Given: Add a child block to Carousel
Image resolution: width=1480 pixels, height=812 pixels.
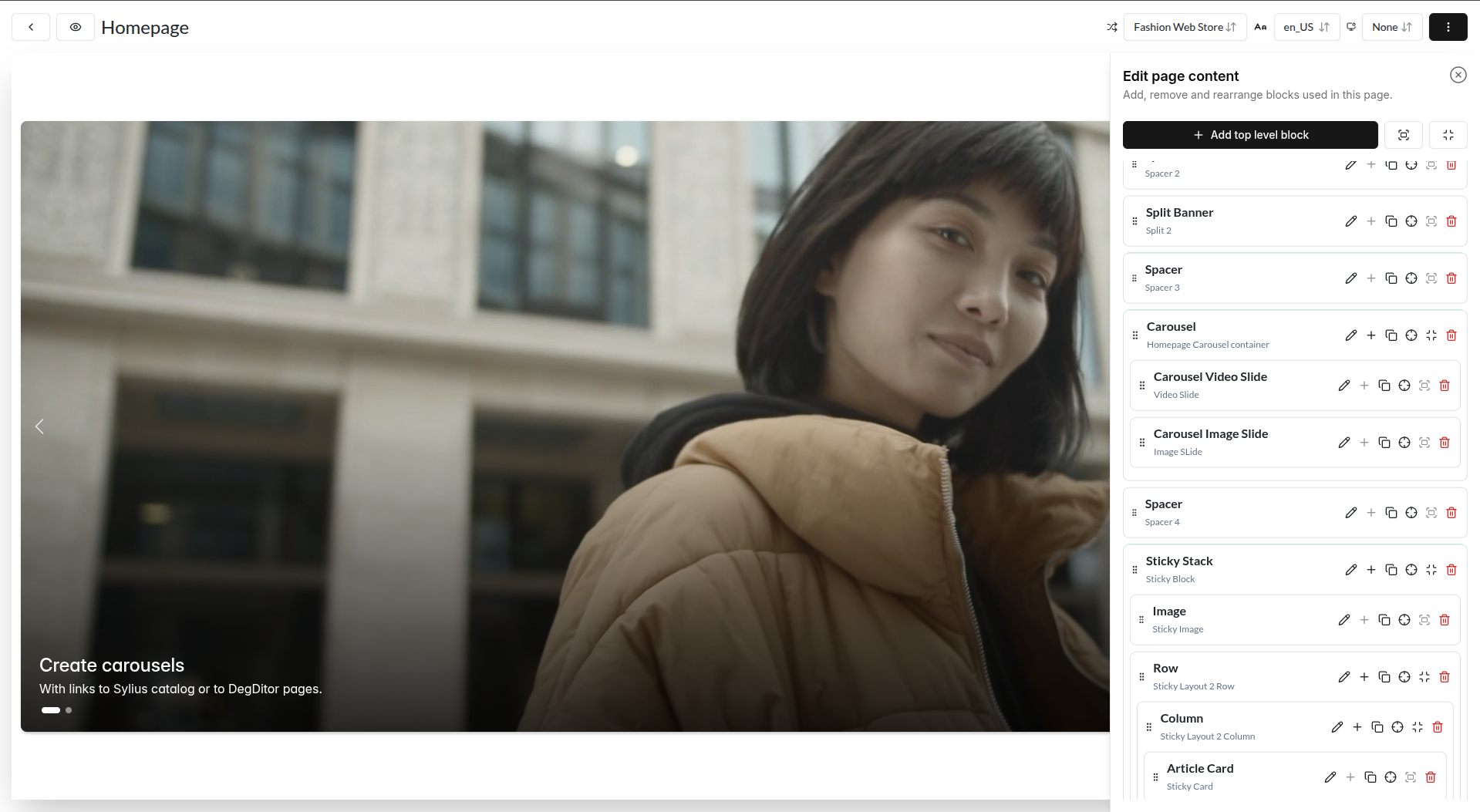Looking at the screenshot, I should (1371, 335).
